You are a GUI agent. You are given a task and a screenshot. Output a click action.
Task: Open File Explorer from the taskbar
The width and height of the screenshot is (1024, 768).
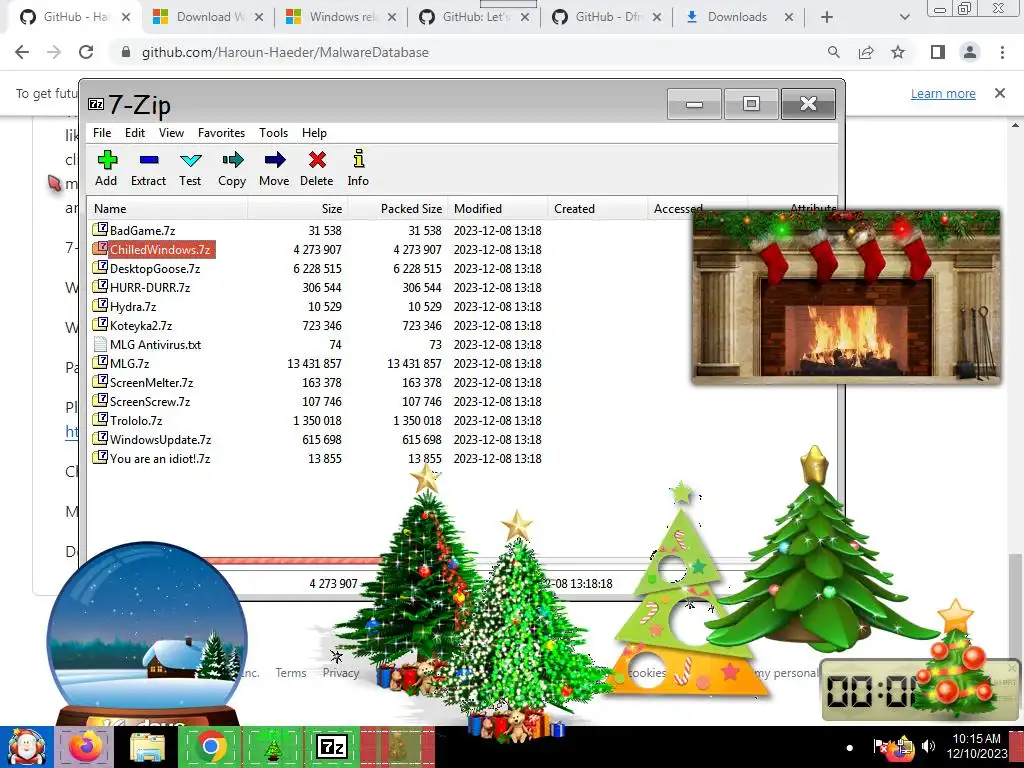click(x=147, y=747)
